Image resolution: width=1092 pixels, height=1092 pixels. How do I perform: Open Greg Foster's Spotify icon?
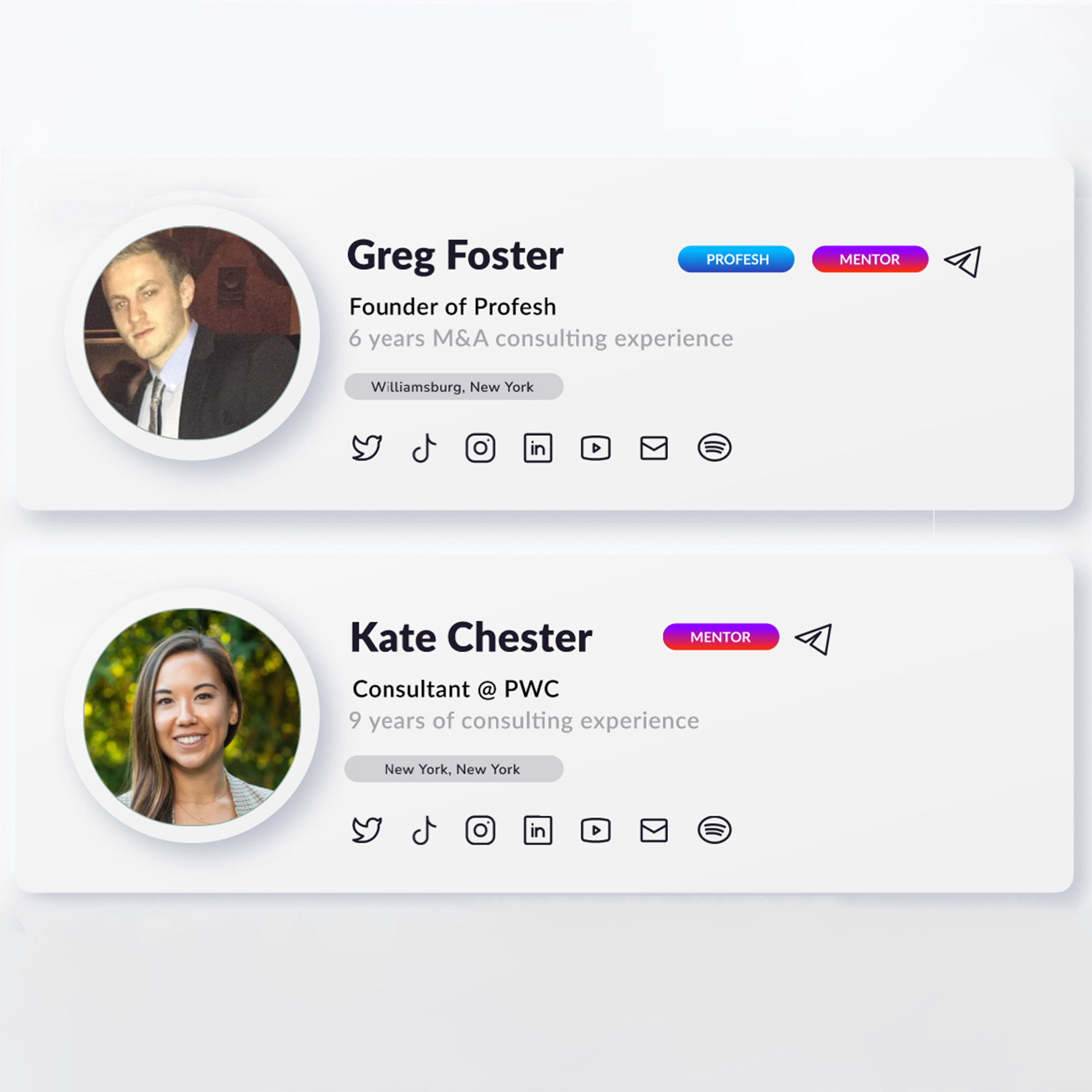point(714,447)
